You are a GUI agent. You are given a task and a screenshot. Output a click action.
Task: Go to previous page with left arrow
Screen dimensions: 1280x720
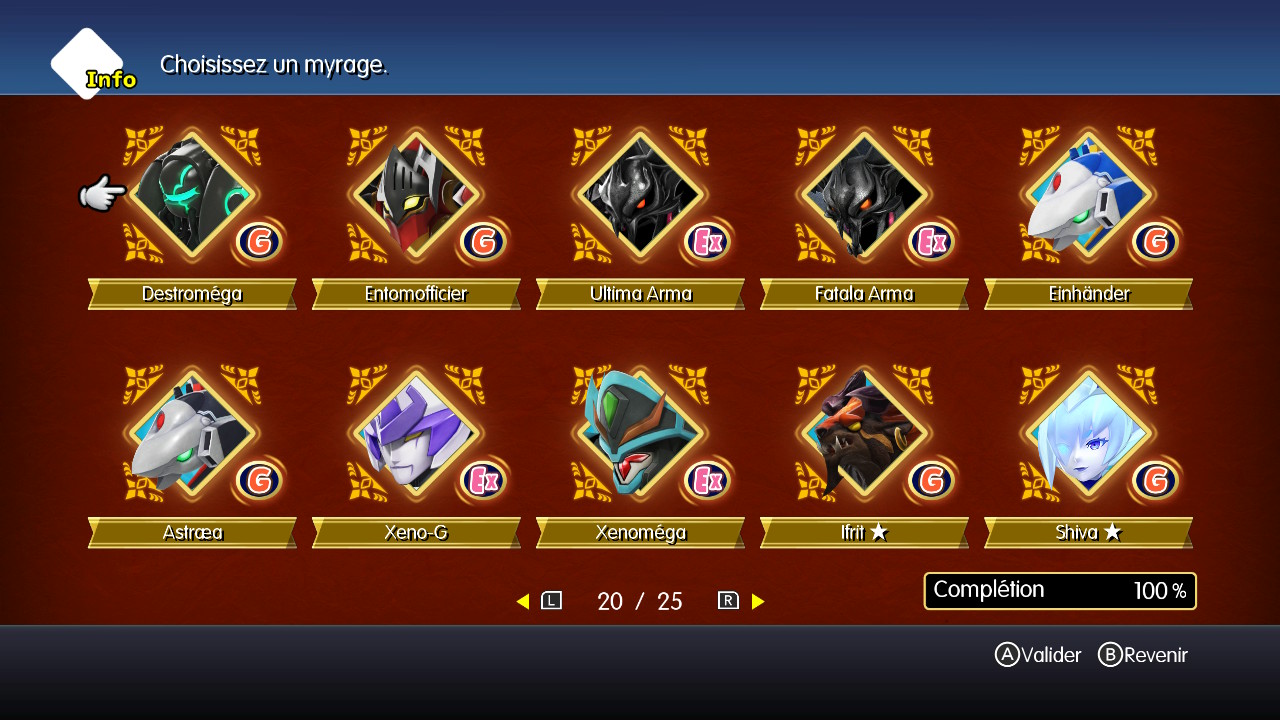[x=522, y=601]
